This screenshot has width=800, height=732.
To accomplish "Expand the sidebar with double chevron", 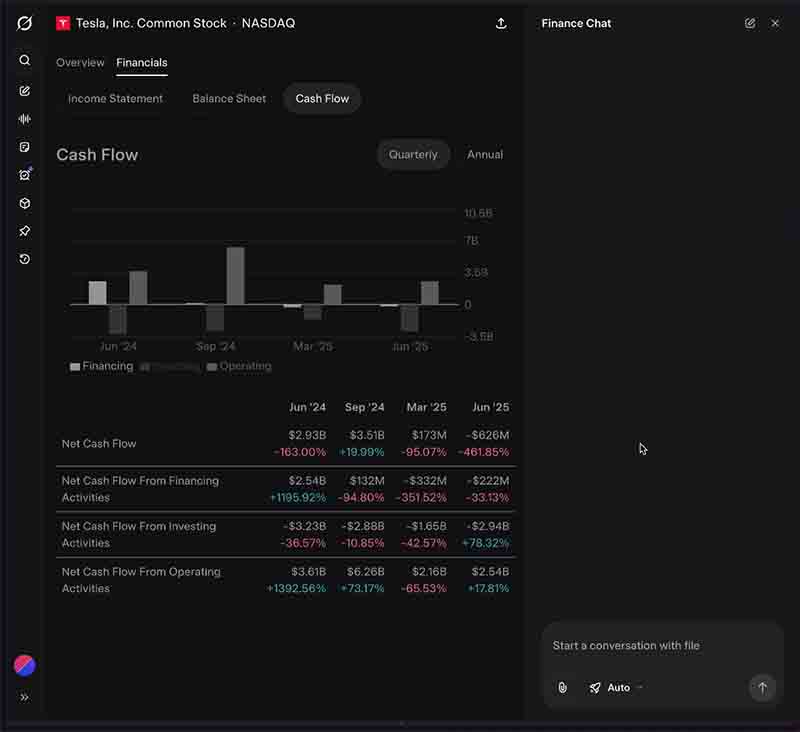I will coord(24,697).
